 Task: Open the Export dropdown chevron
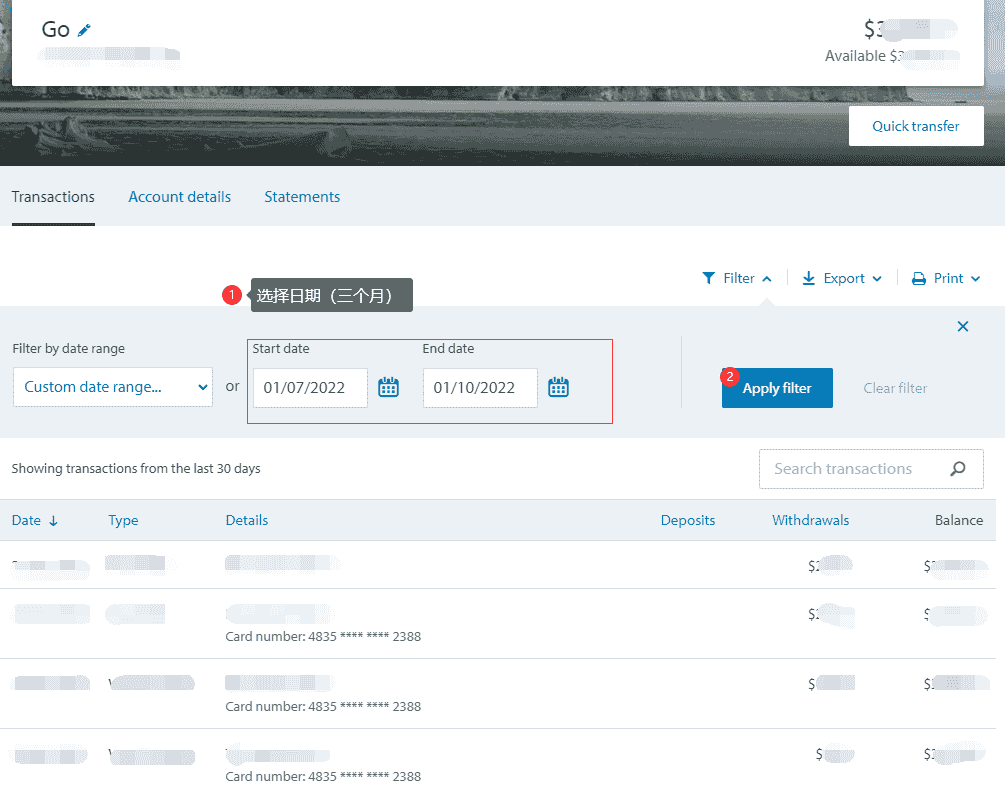coord(877,279)
